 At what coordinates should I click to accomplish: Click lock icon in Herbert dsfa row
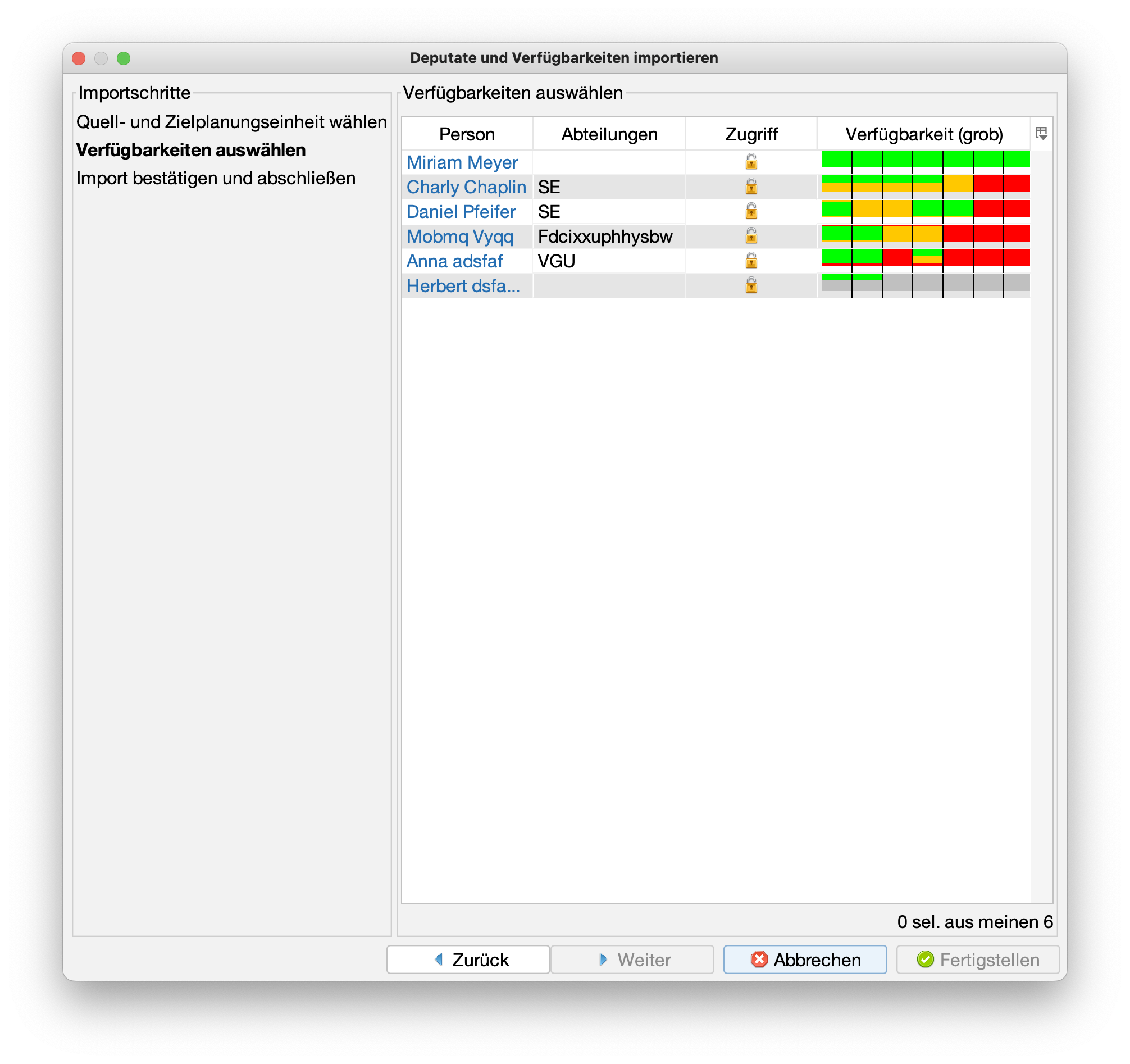tap(751, 285)
